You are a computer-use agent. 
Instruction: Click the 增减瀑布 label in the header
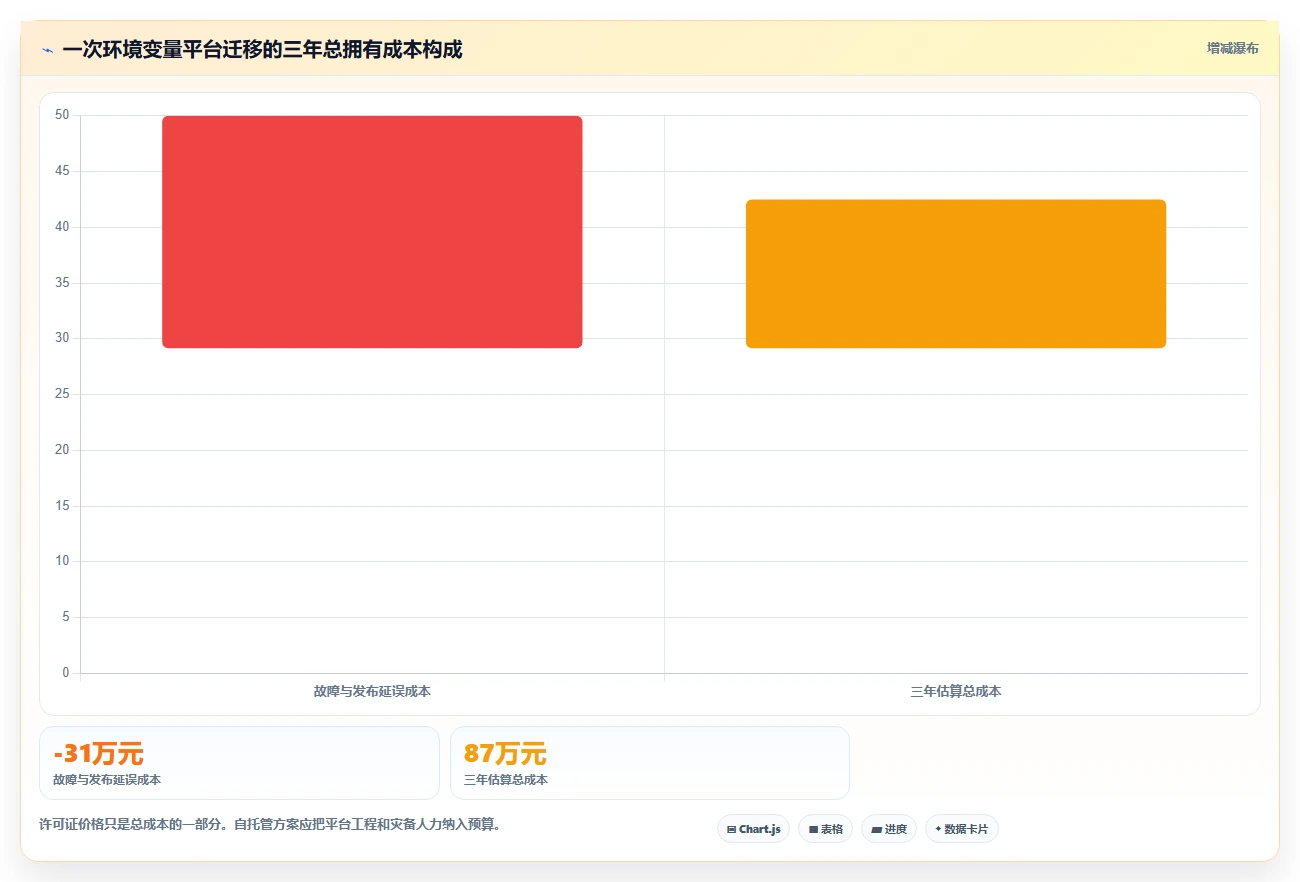point(1232,48)
